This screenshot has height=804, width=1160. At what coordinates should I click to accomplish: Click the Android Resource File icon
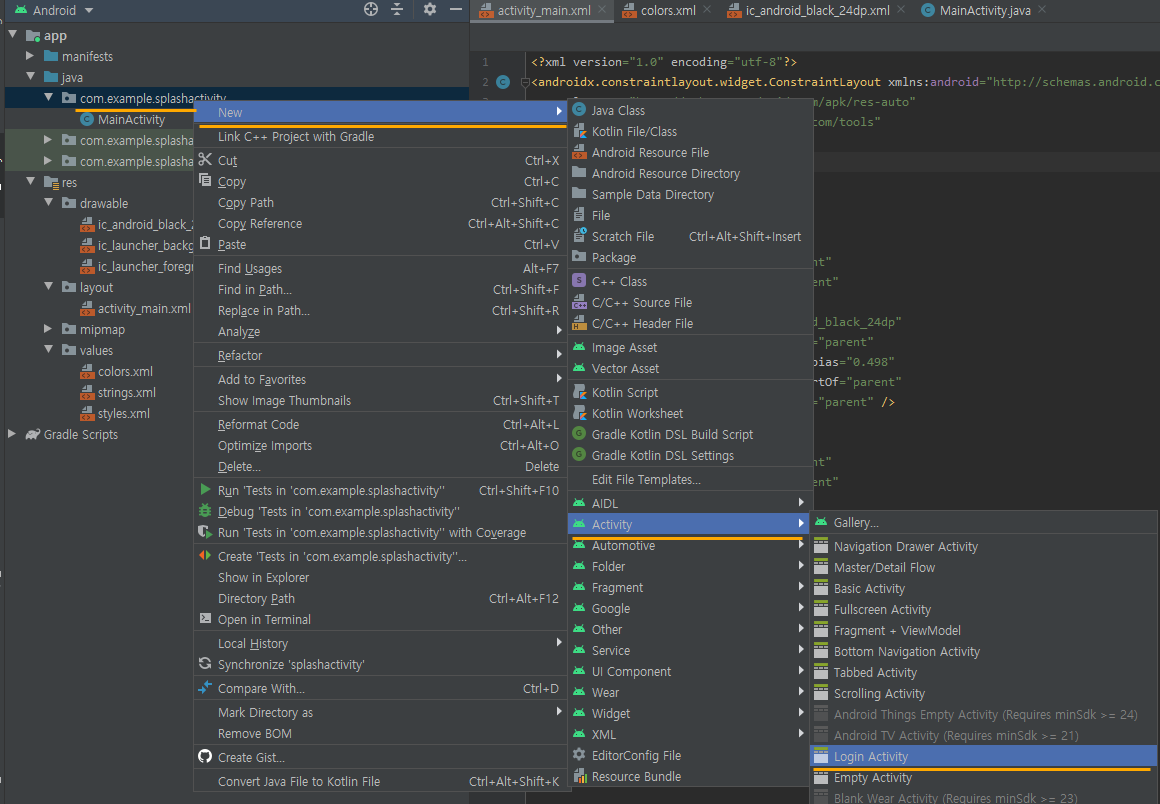579,152
